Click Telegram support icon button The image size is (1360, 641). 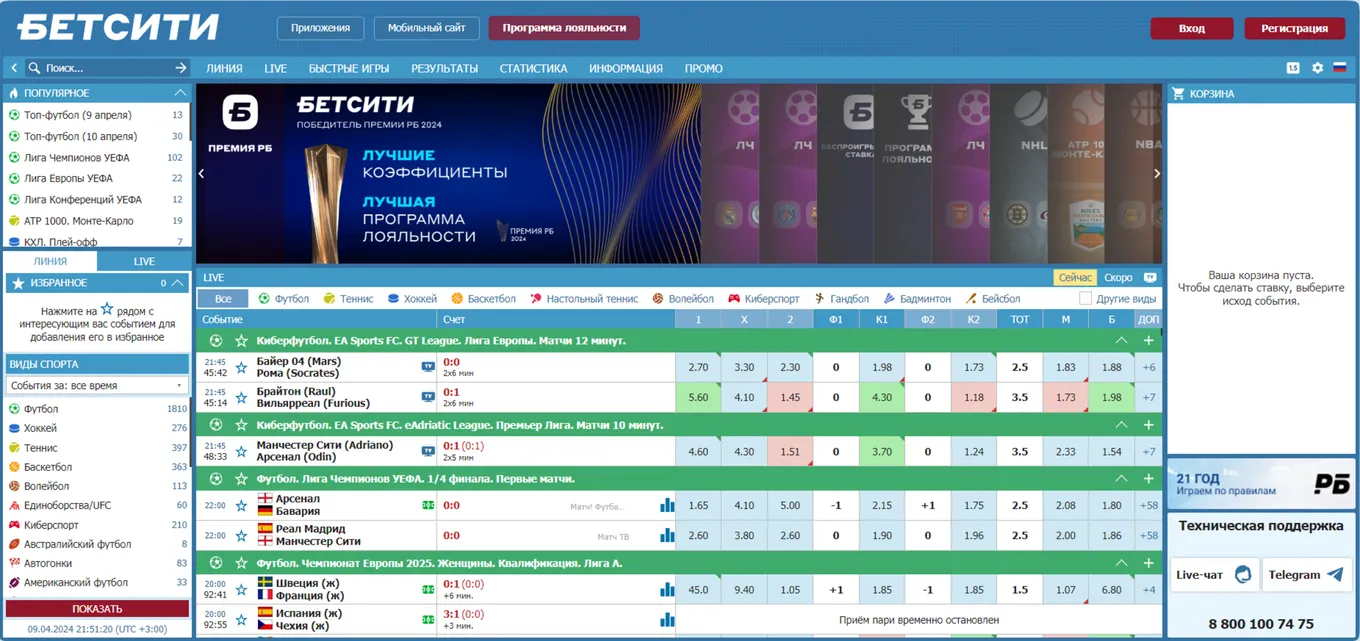pos(1307,575)
